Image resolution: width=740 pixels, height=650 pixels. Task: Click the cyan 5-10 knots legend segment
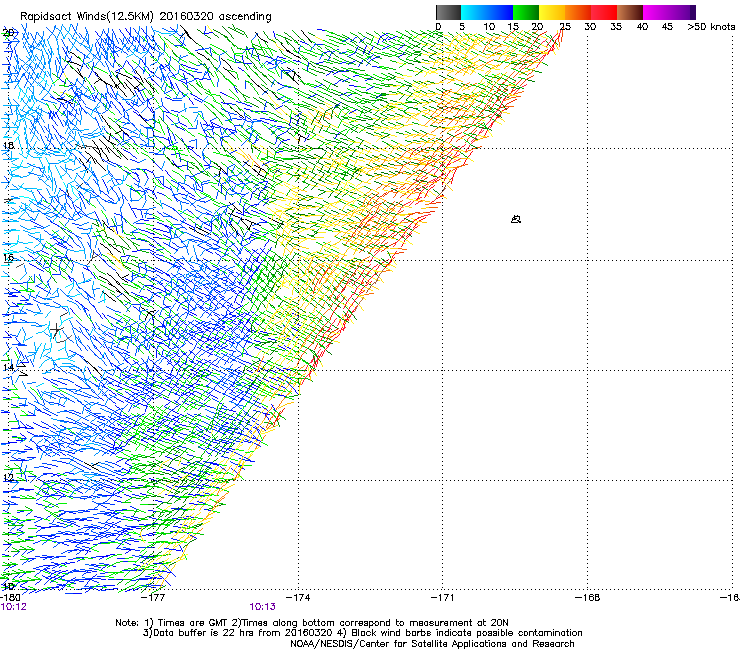pyautogui.click(x=474, y=12)
